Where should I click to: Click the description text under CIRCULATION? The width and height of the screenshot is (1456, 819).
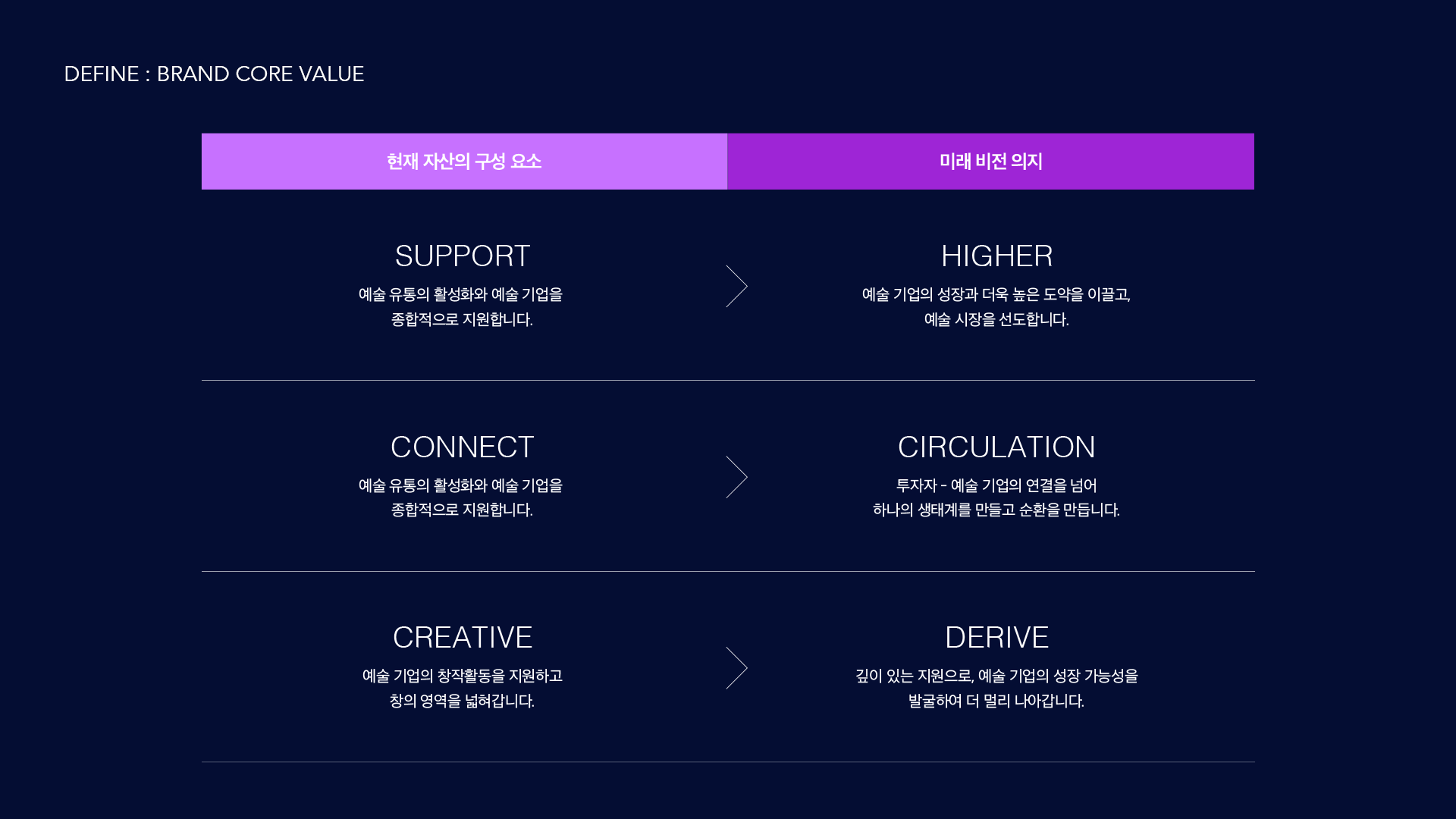click(x=996, y=497)
